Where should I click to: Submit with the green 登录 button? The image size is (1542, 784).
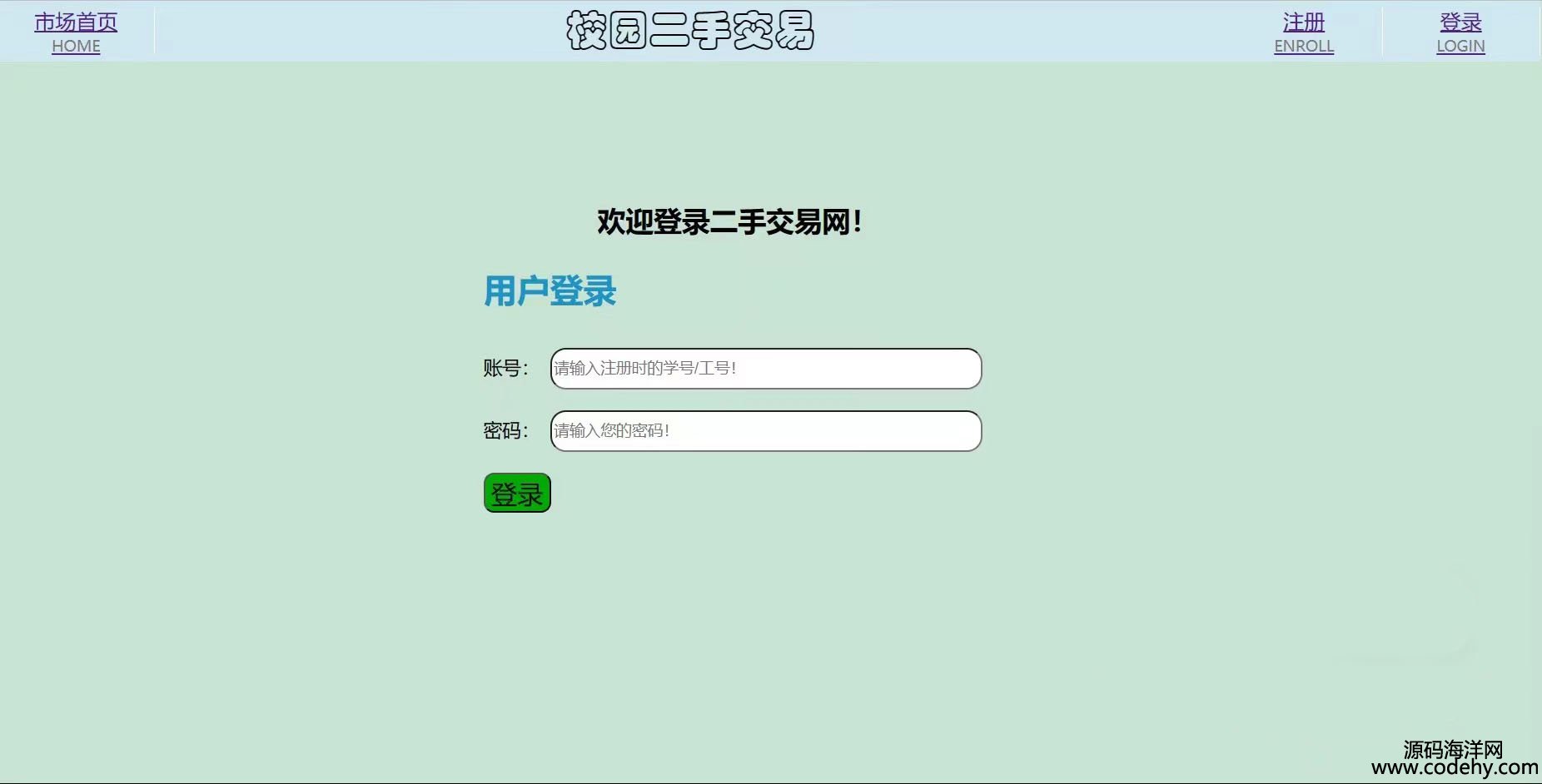tap(517, 494)
